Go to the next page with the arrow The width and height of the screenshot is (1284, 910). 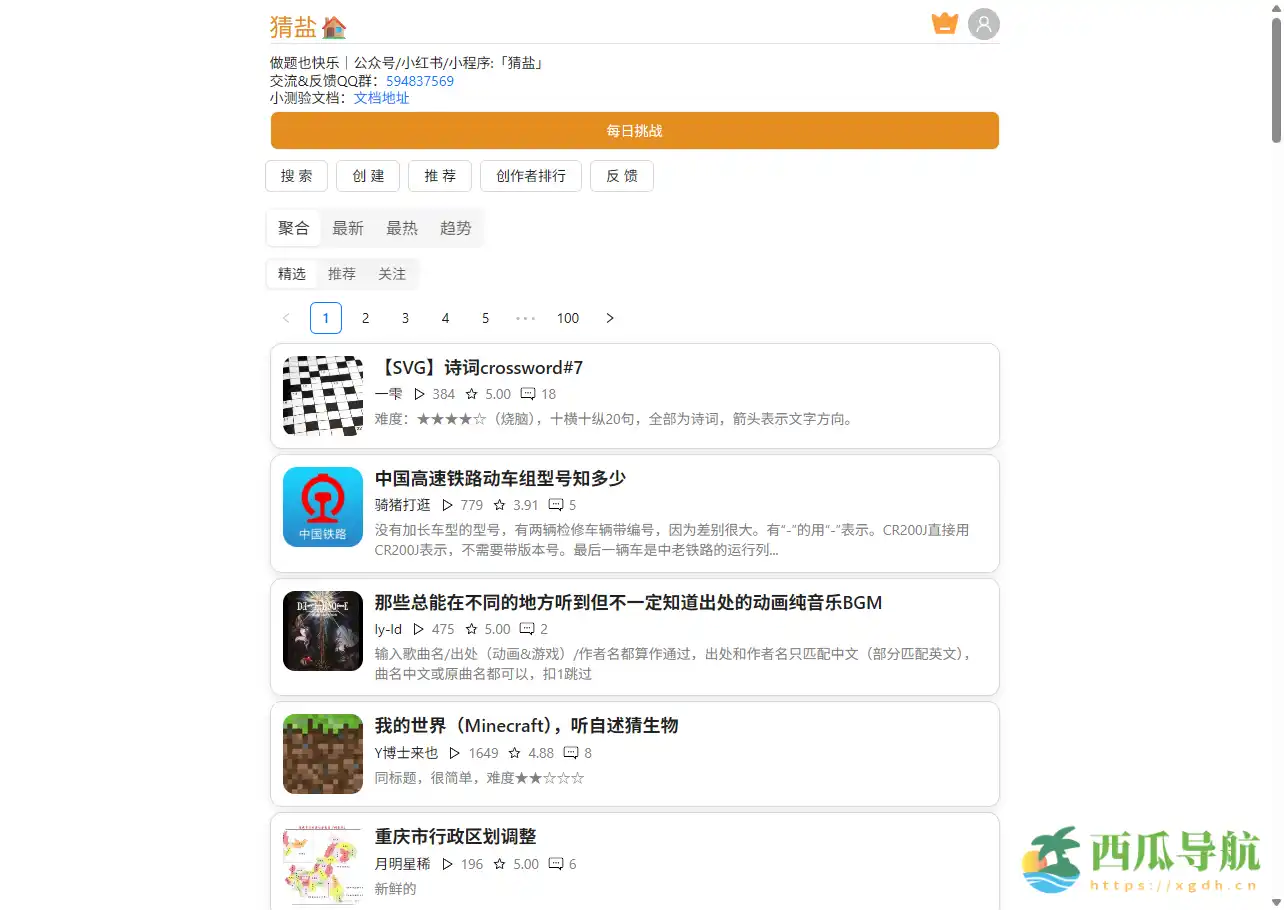tap(609, 318)
